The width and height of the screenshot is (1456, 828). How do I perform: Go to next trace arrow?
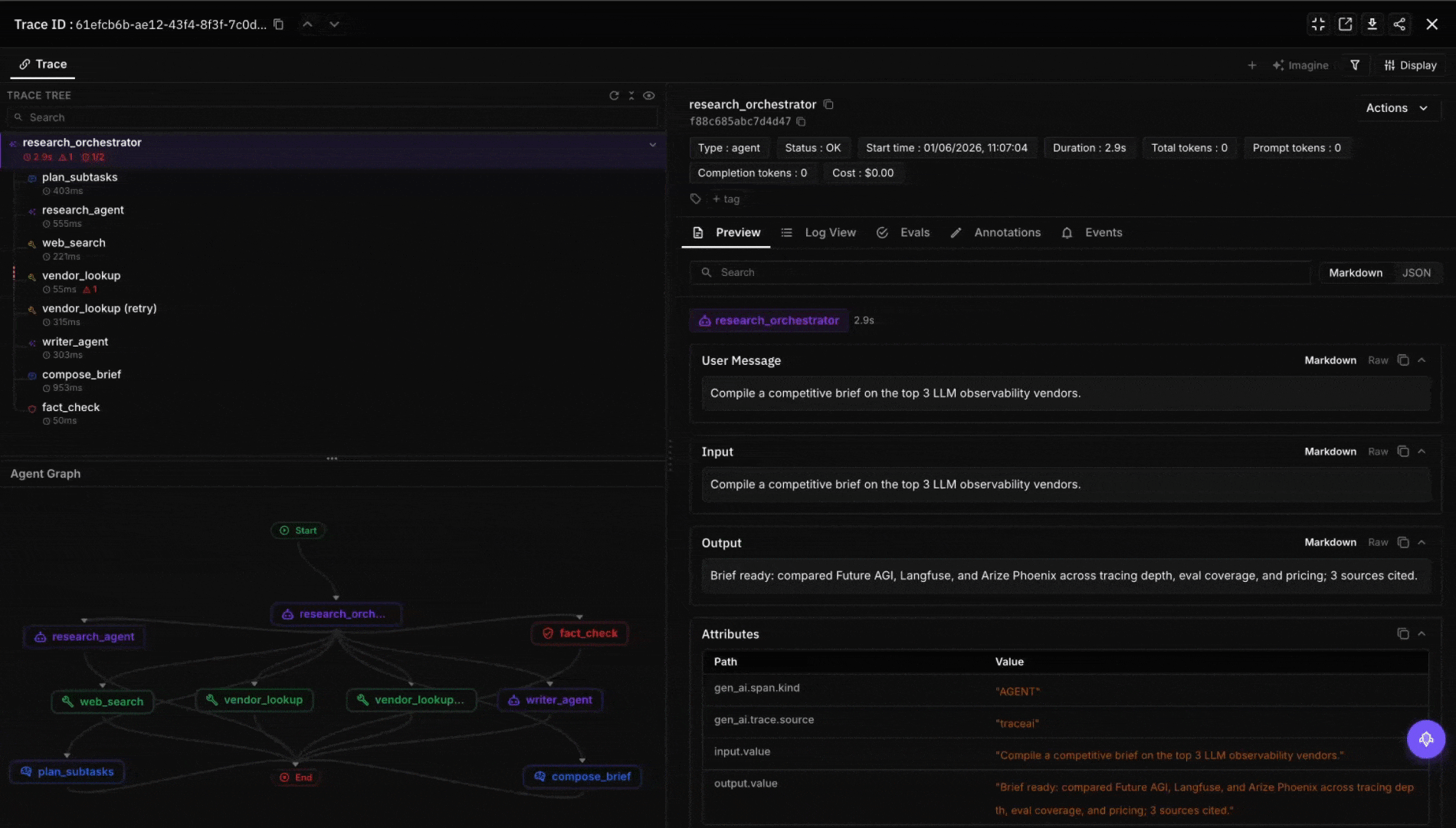(334, 25)
